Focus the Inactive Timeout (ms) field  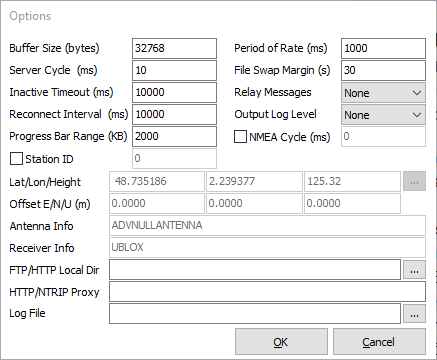[x=174, y=92]
